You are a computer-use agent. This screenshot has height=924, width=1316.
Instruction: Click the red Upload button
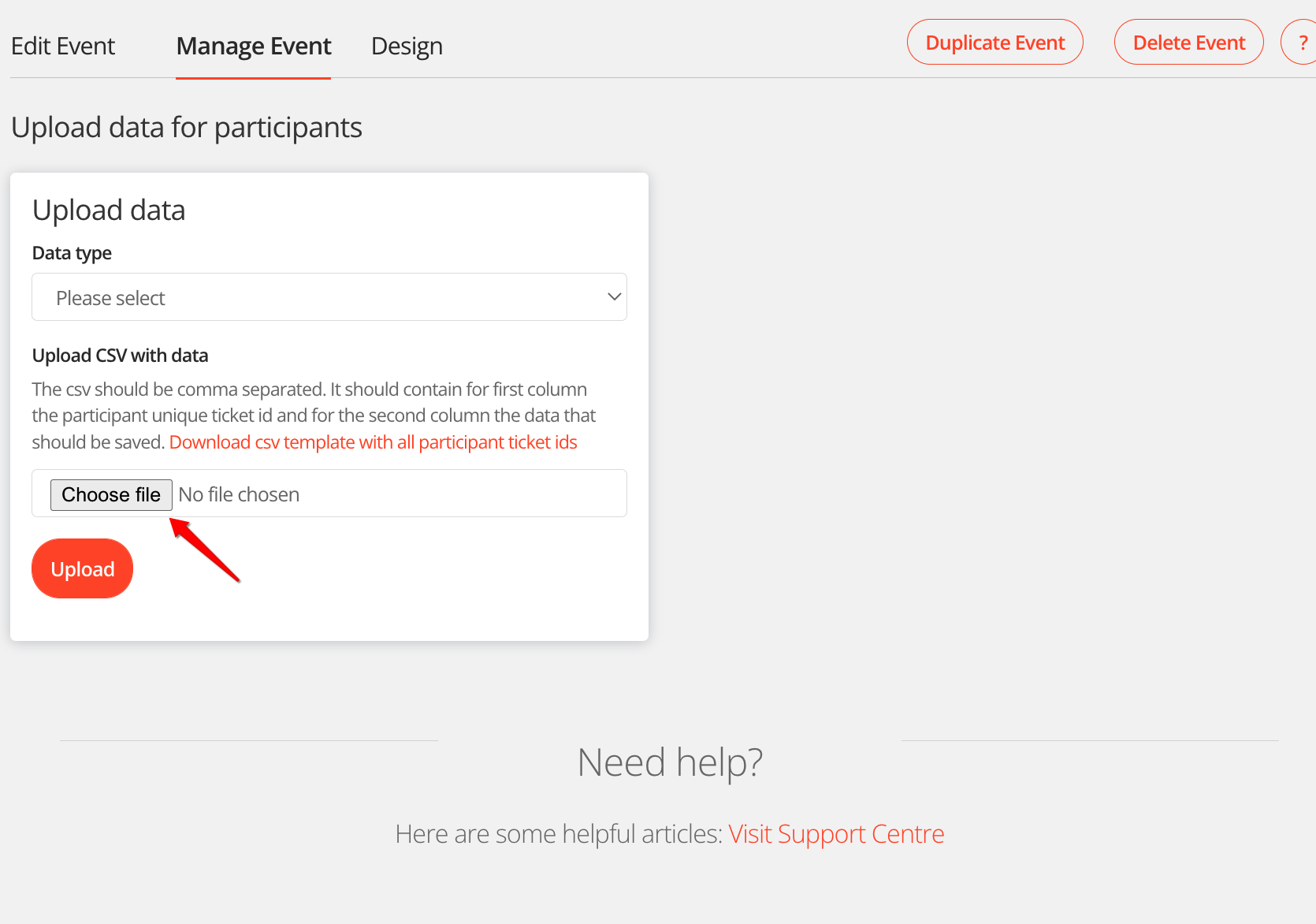click(82, 568)
